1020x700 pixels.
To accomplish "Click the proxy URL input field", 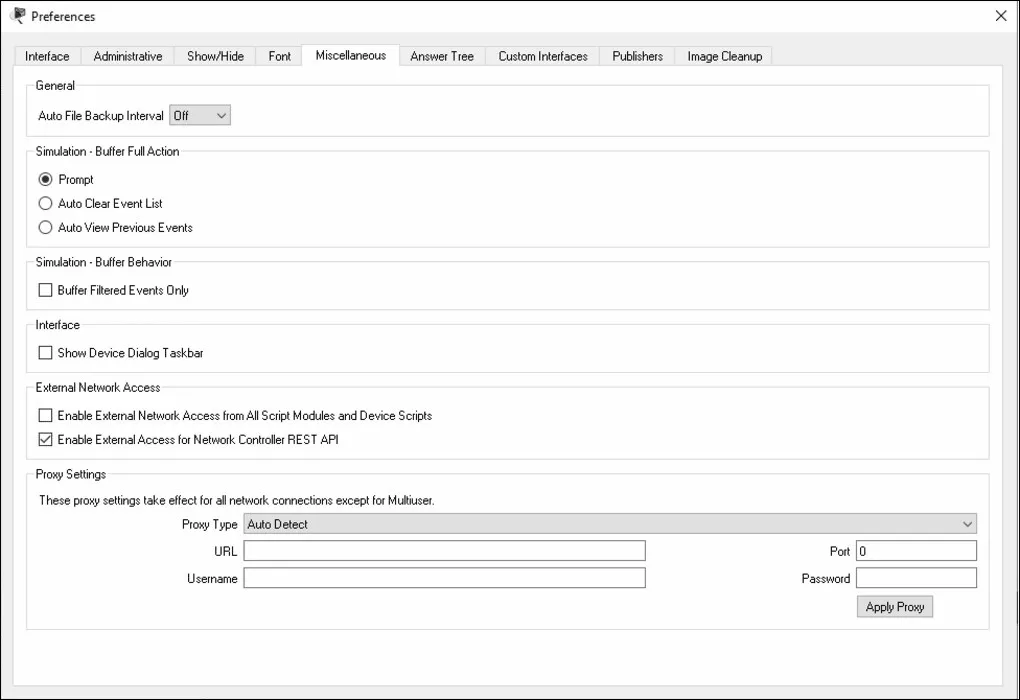I will 444,551.
